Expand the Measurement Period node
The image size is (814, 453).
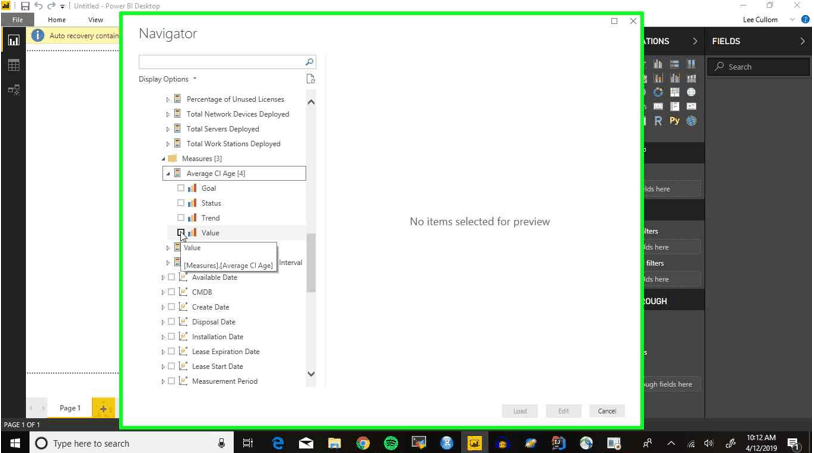163,381
